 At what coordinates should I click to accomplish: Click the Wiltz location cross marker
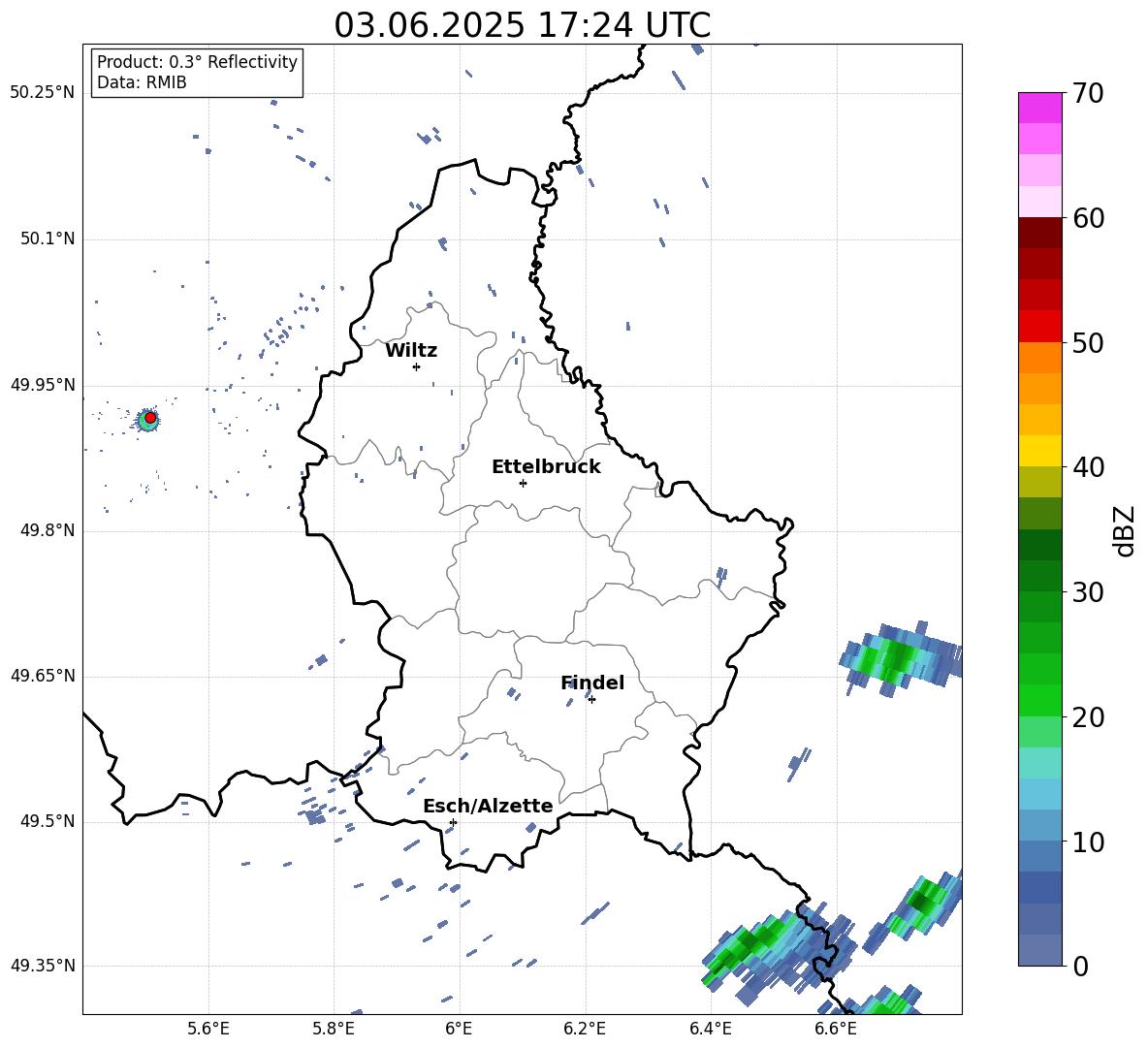click(417, 366)
